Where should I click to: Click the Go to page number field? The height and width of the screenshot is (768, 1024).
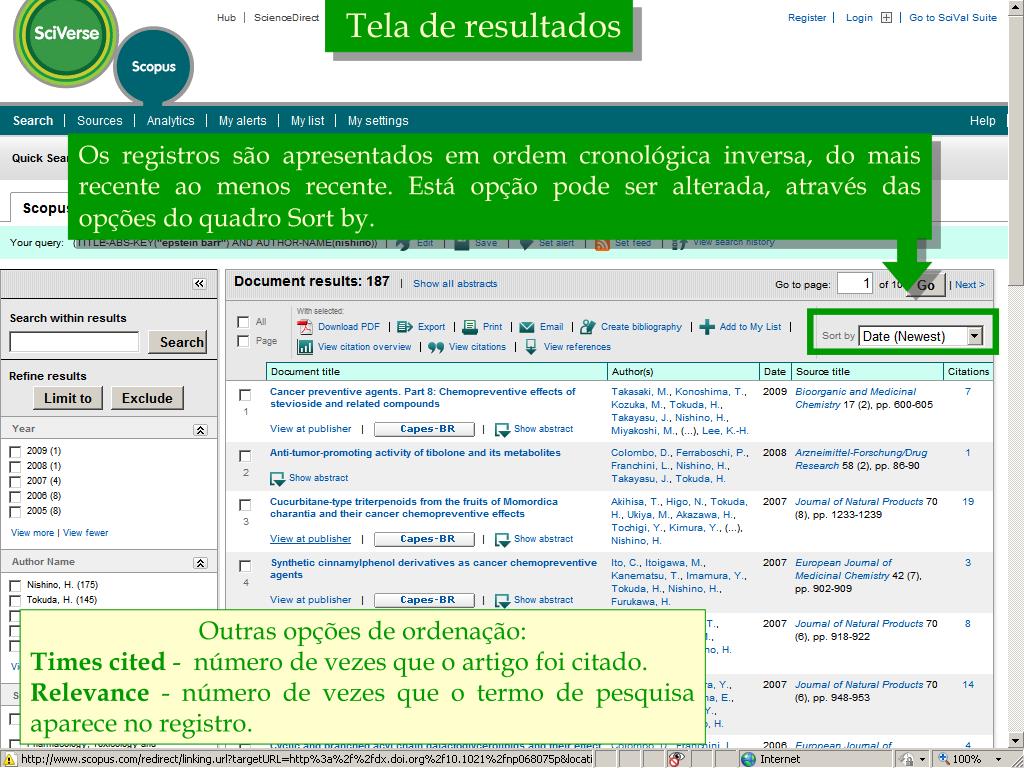pos(855,283)
